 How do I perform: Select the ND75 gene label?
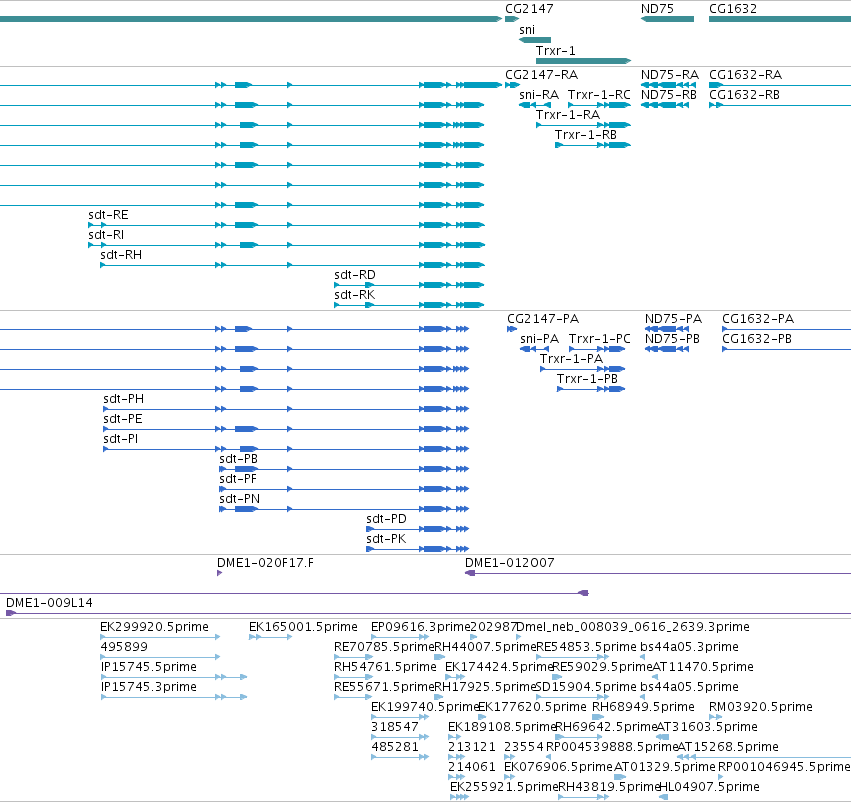coord(657,9)
